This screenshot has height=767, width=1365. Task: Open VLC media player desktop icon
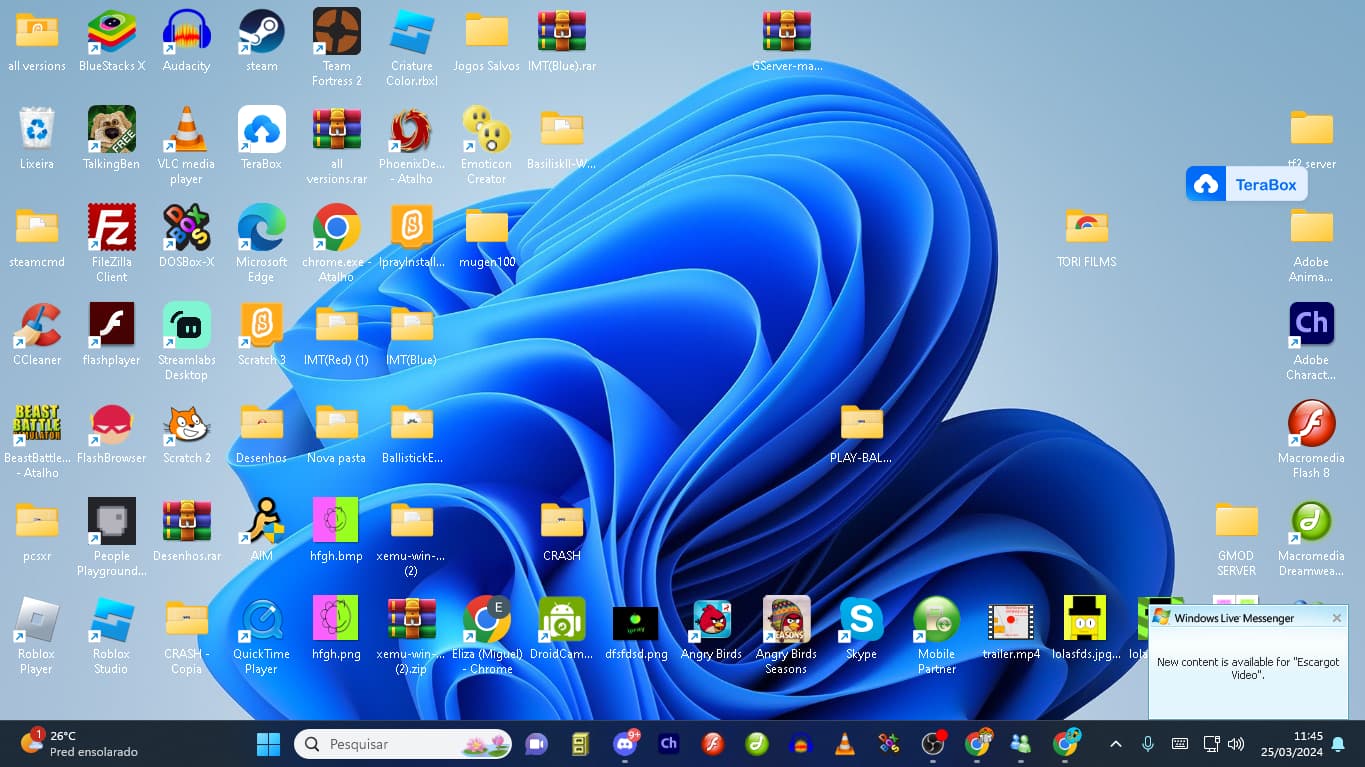[186, 131]
